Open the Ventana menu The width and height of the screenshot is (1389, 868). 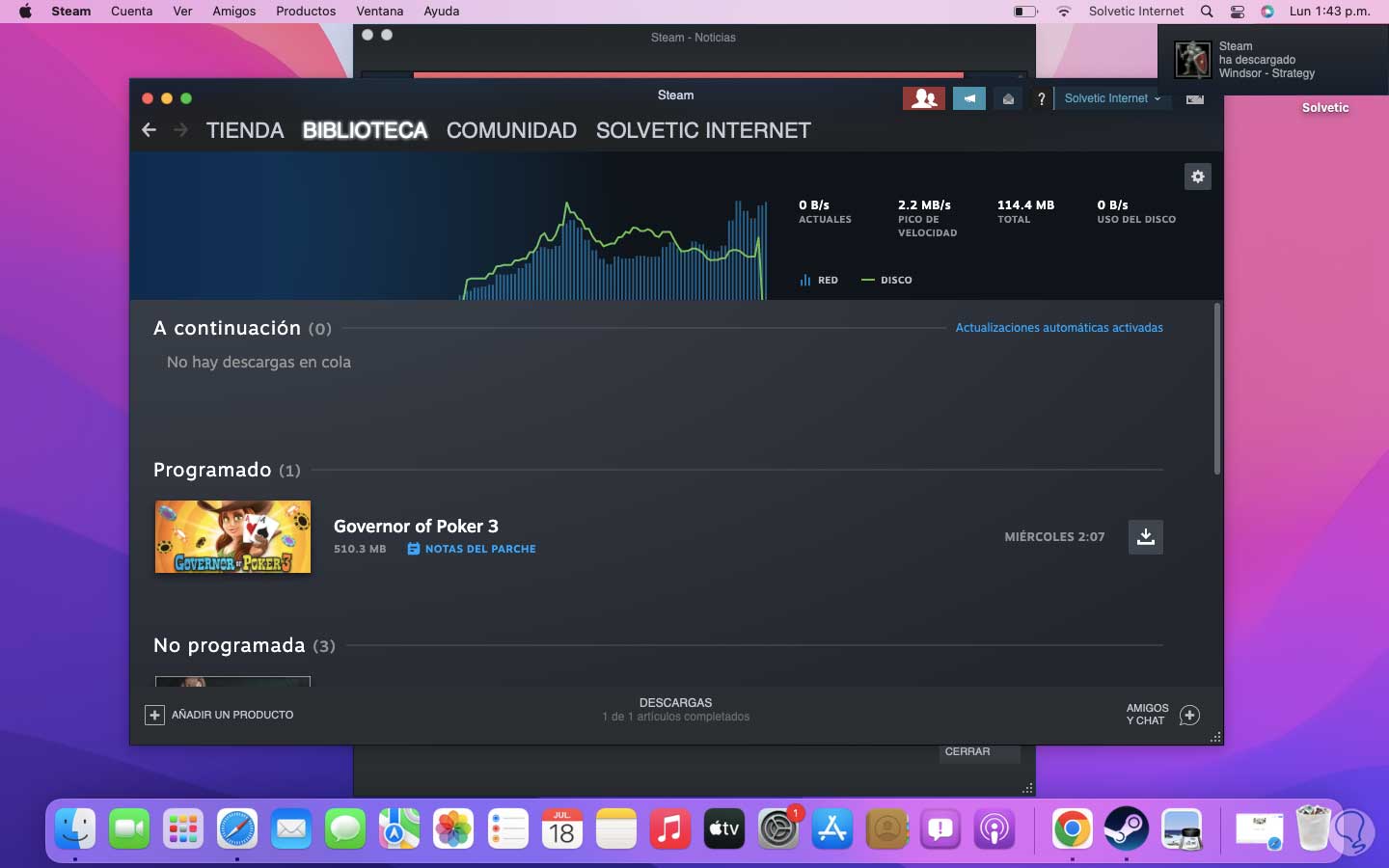point(380,12)
